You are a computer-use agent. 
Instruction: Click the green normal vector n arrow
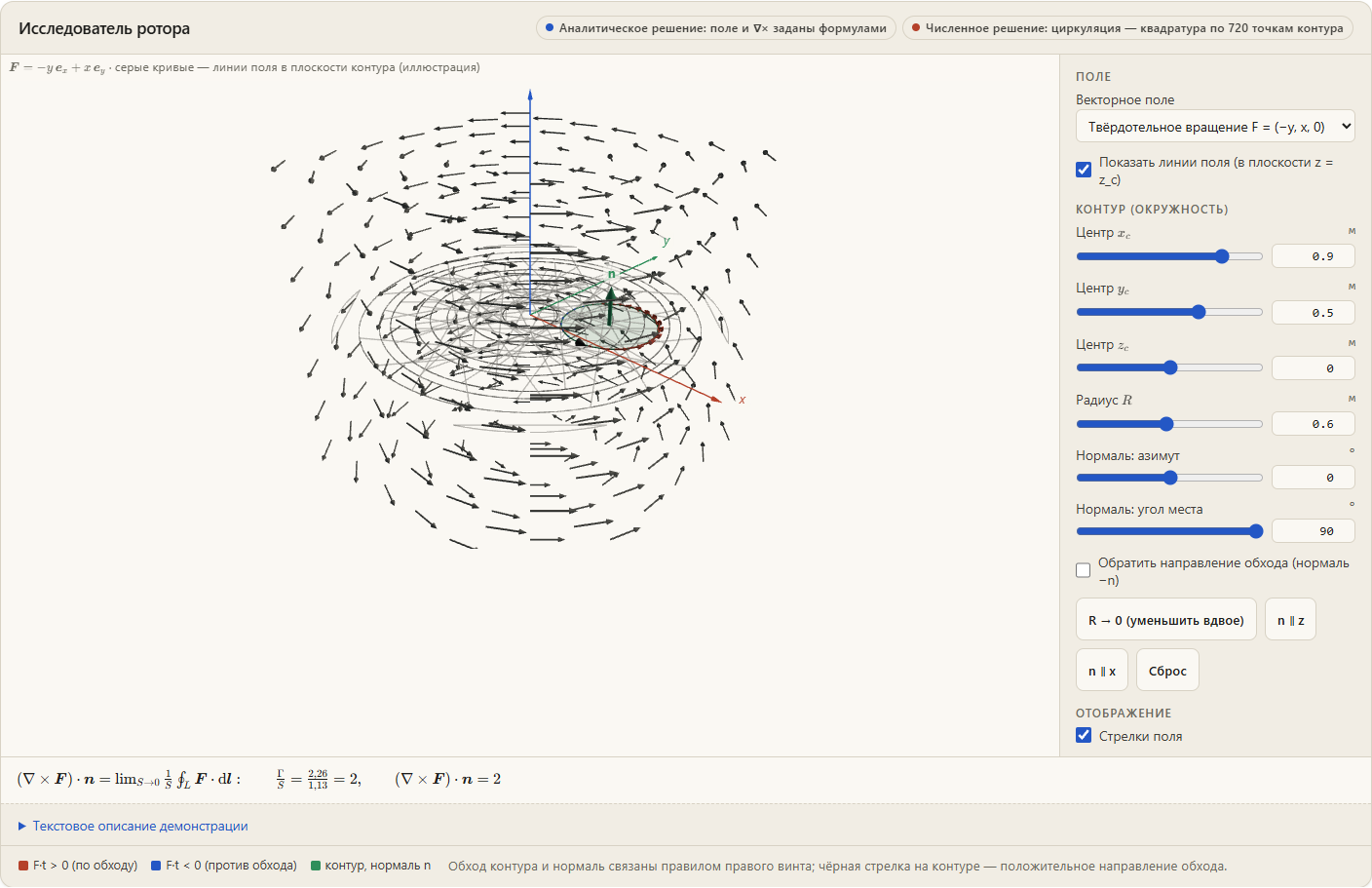point(611,304)
